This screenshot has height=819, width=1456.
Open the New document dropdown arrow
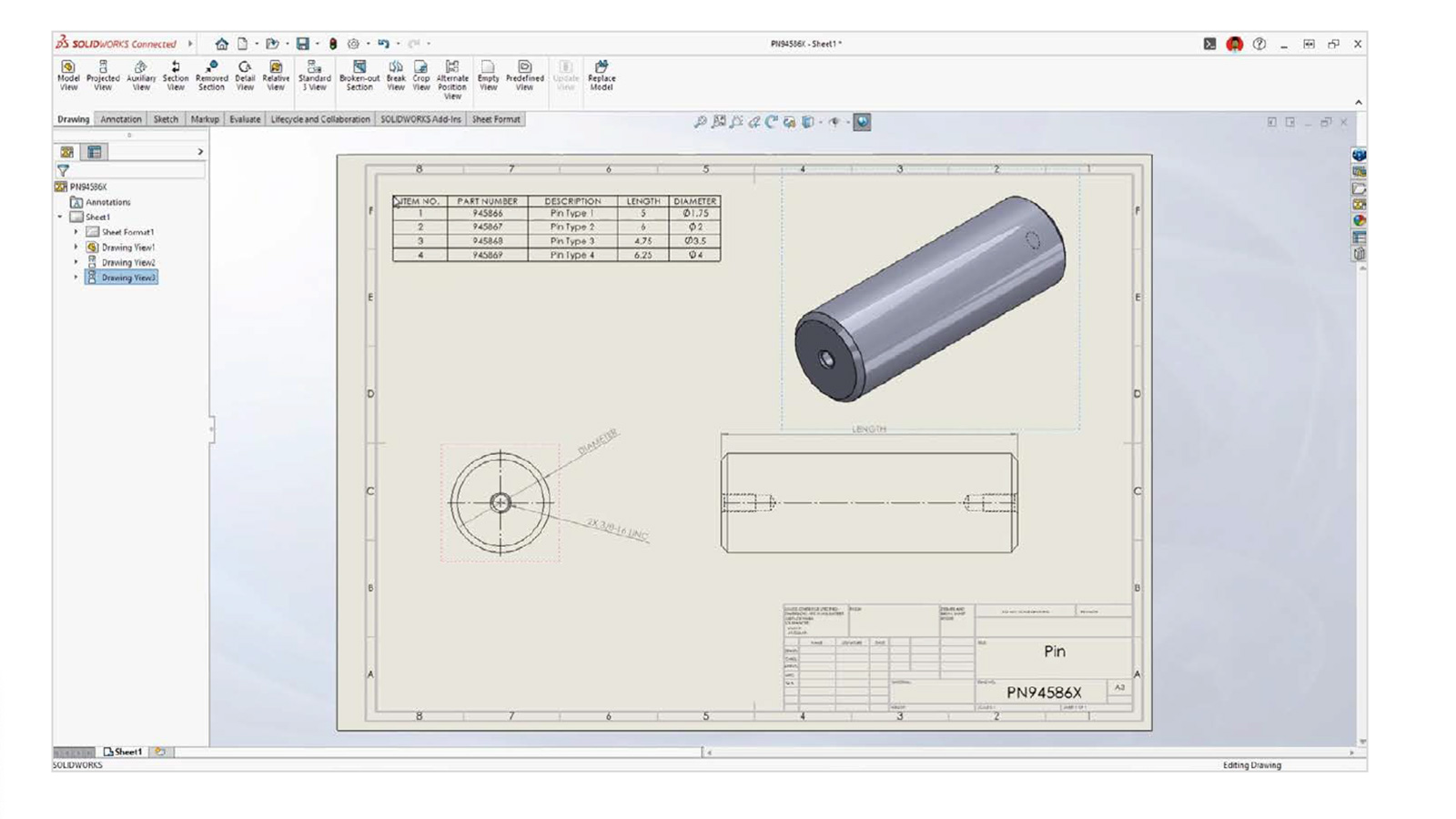click(x=256, y=44)
